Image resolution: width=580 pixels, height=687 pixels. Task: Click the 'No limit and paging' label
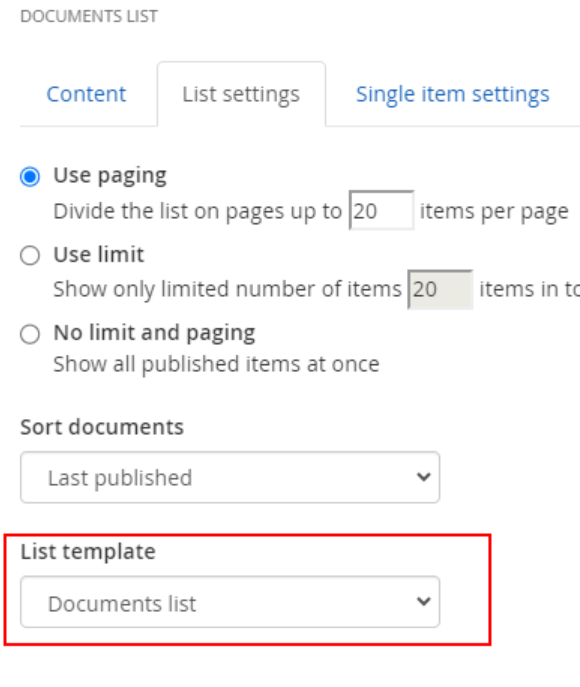point(154,333)
